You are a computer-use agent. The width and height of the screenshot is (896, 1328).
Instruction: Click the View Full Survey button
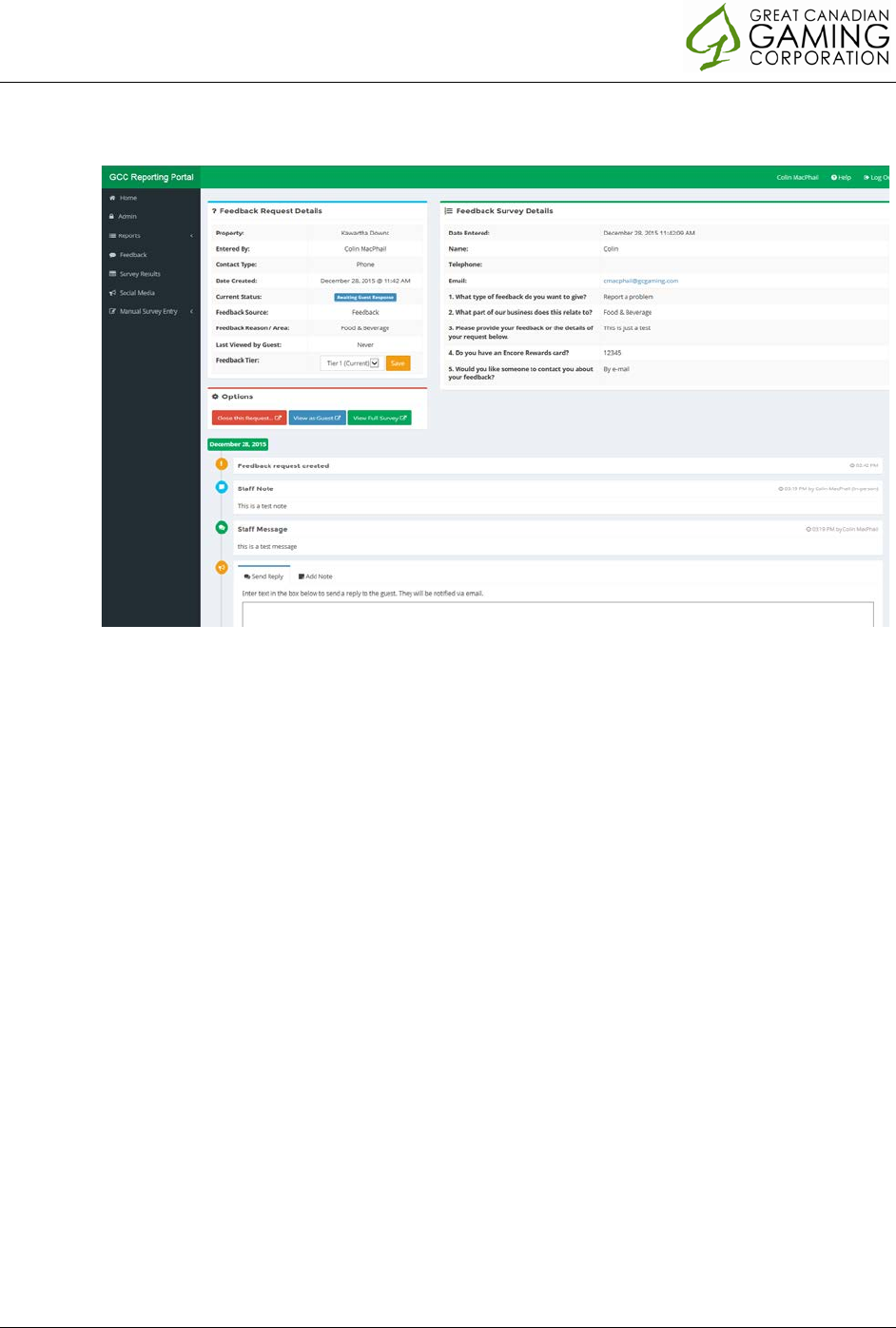(380, 418)
